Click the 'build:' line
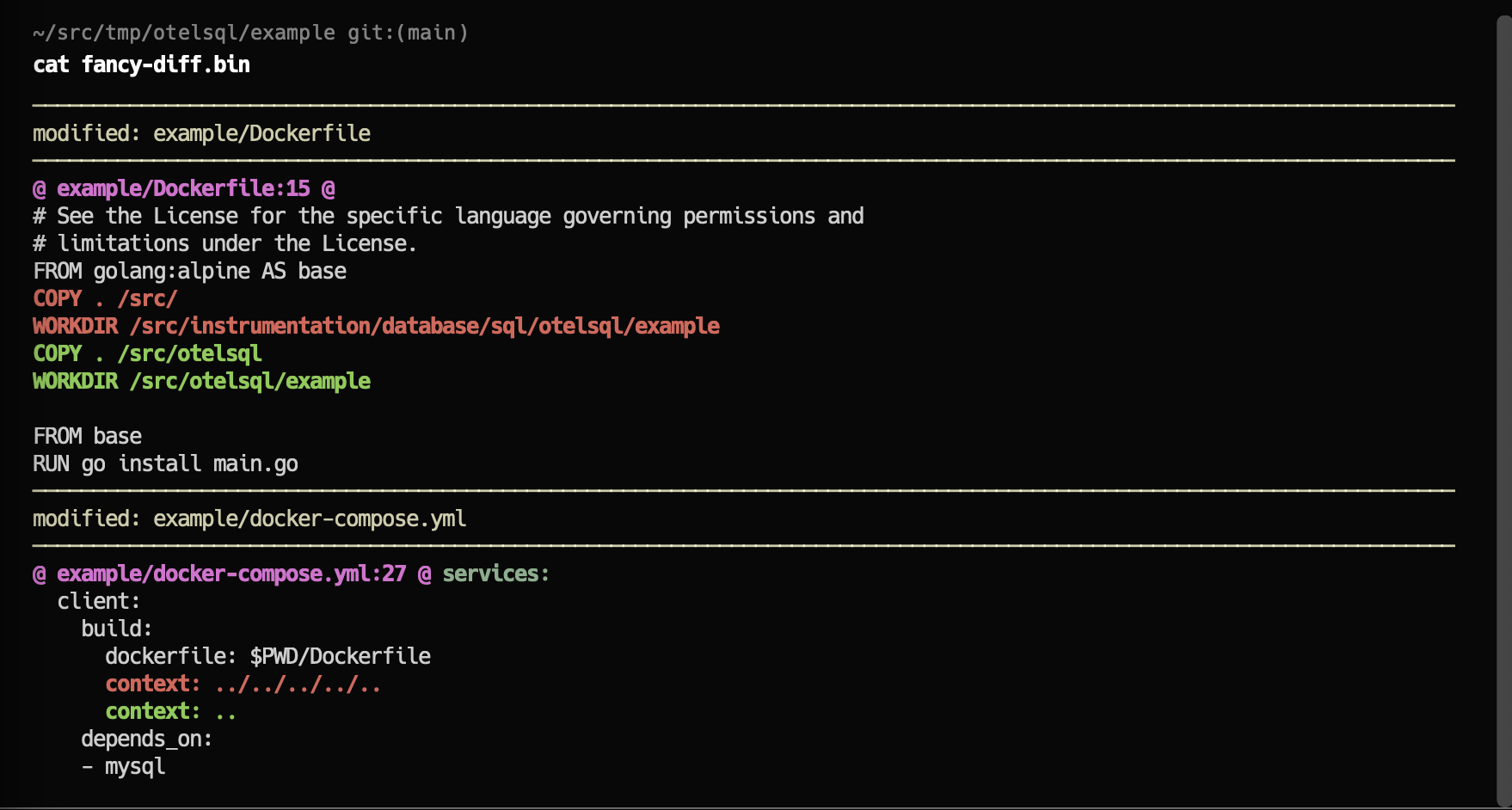Viewport: 1512px width, 810px height. tap(117, 629)
